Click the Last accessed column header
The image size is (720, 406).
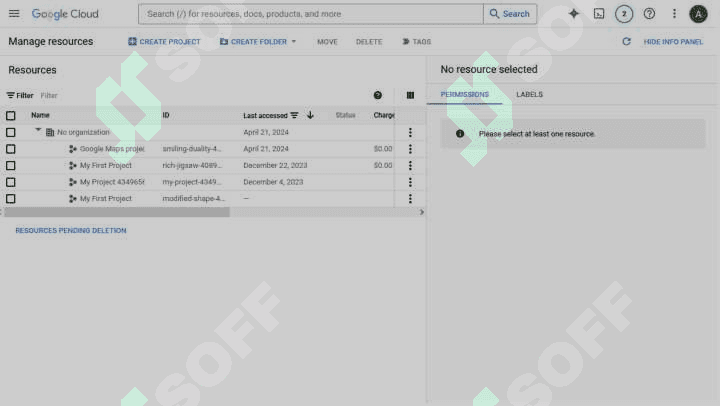[x=265, y=115]
